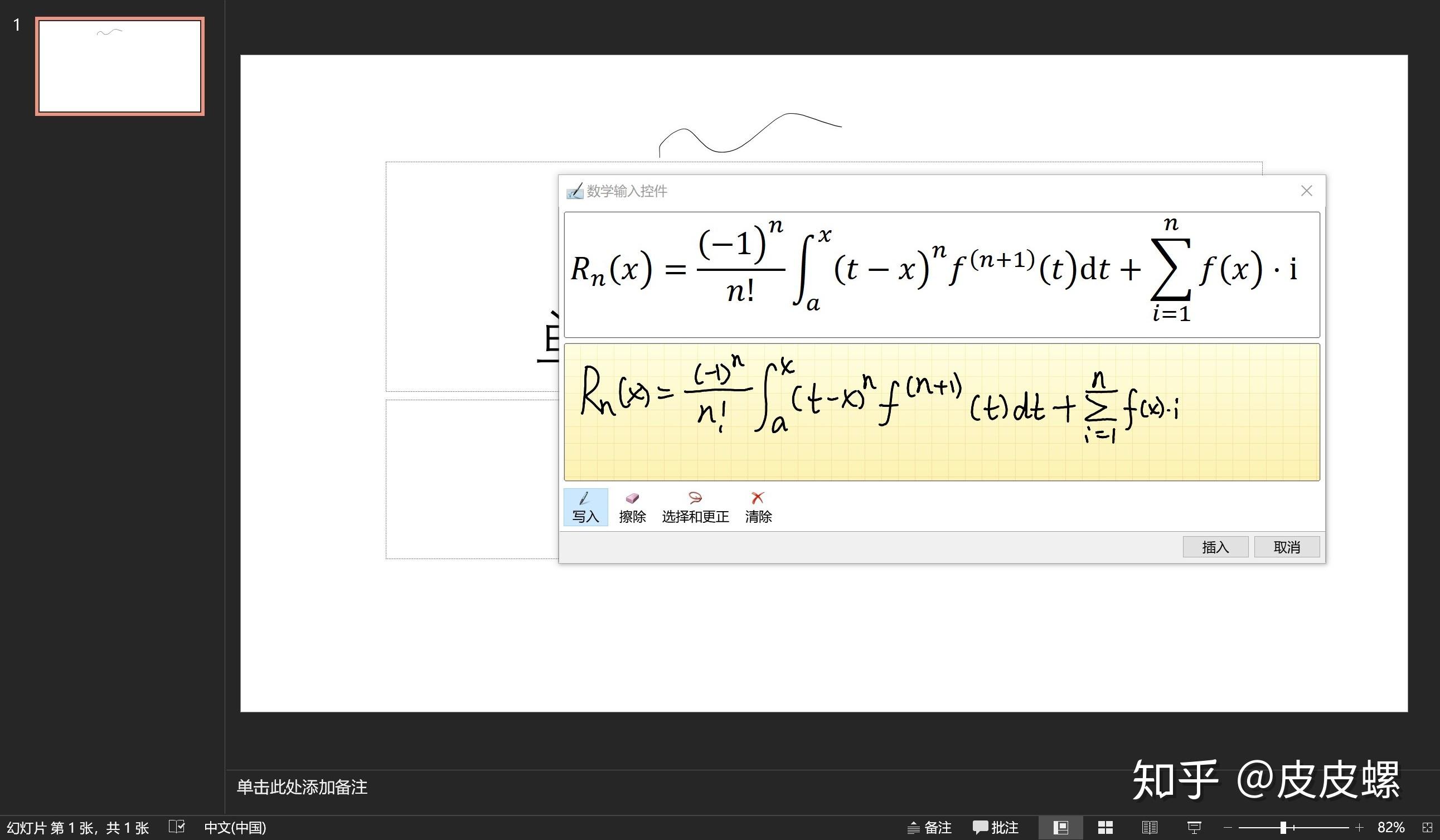Close the Math Input Control dialog
Image resolution: width=1440 pixels, height=840 pixels.
[x=1306, y=191]
